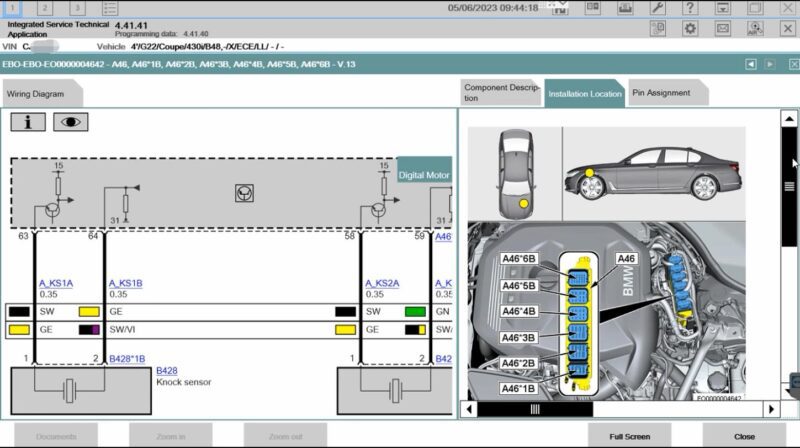Open the B428 knock sensor link
800x448 pixels.
tap(167, 371)
